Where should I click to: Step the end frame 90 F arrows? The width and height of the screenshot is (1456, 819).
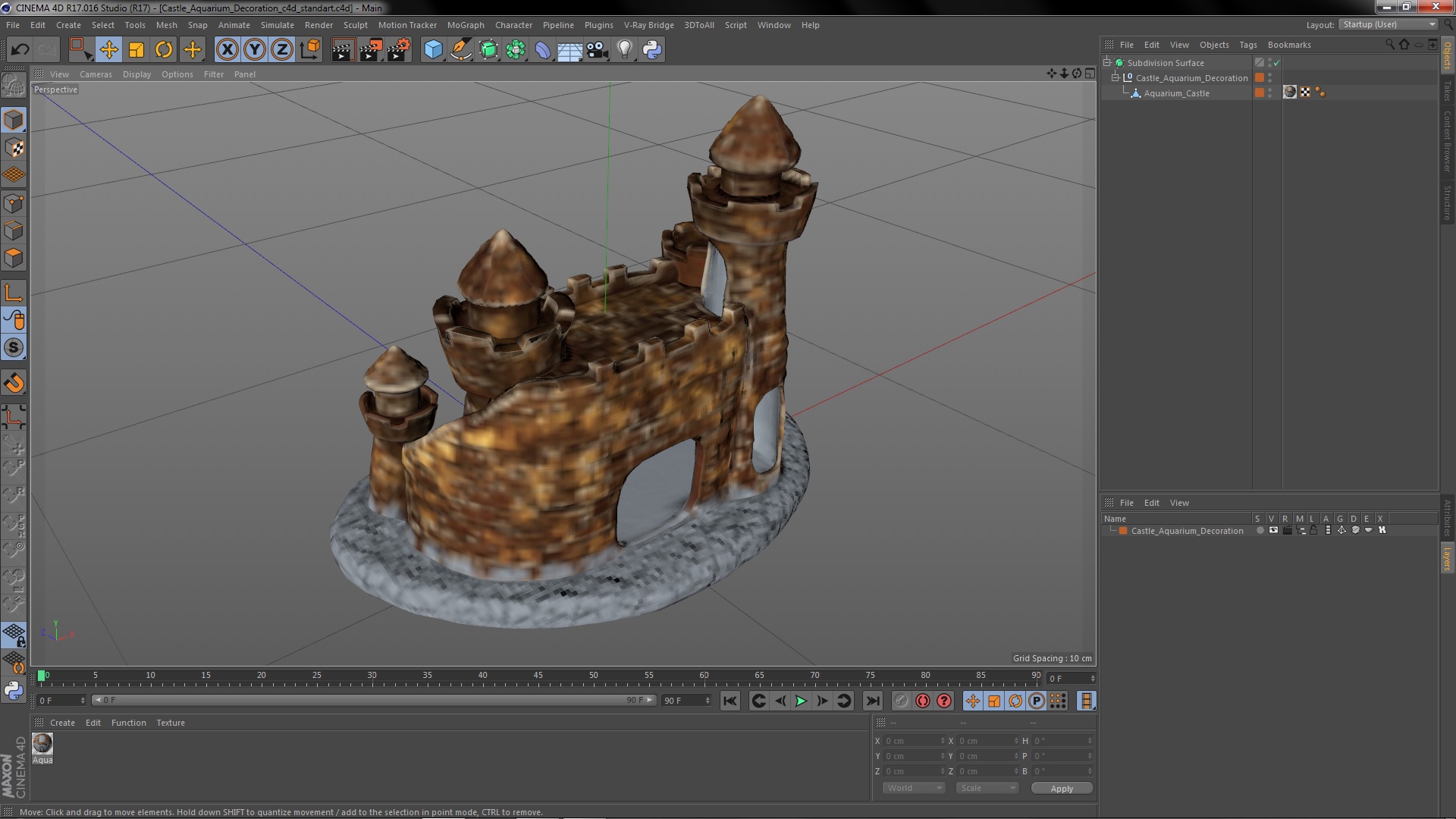[x=708, y=700]
